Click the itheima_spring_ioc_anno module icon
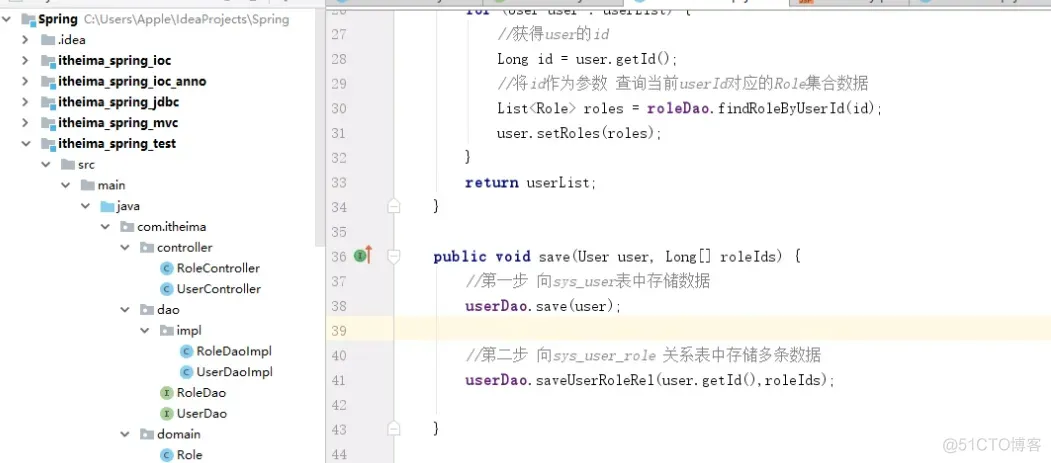 [48, 82]
